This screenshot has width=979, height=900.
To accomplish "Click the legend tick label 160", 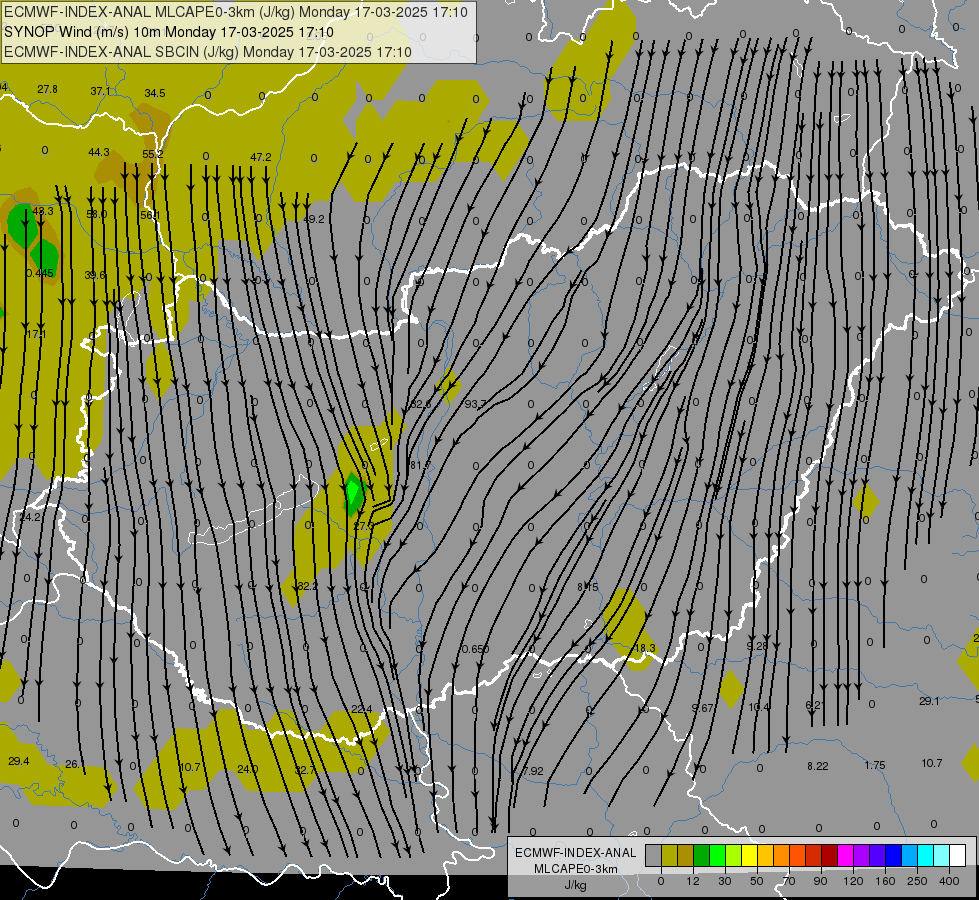I will click(x=885, y=881).
